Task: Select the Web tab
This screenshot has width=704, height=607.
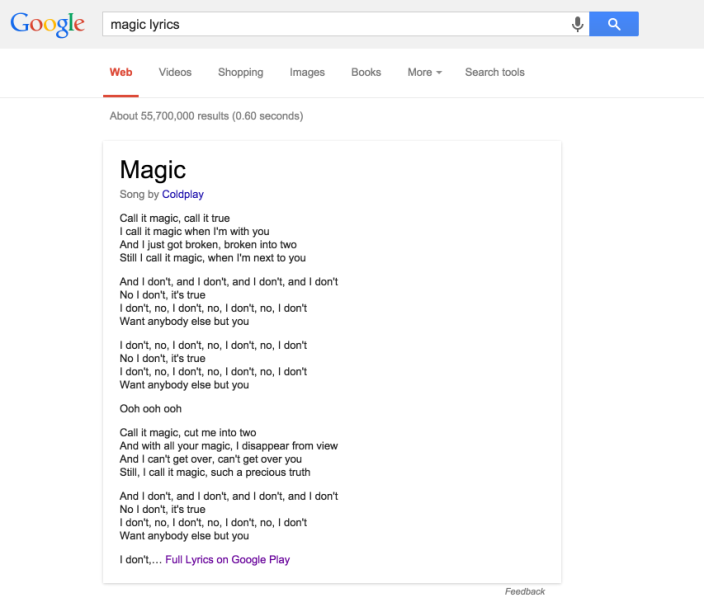Action: (x=121, y=72)
